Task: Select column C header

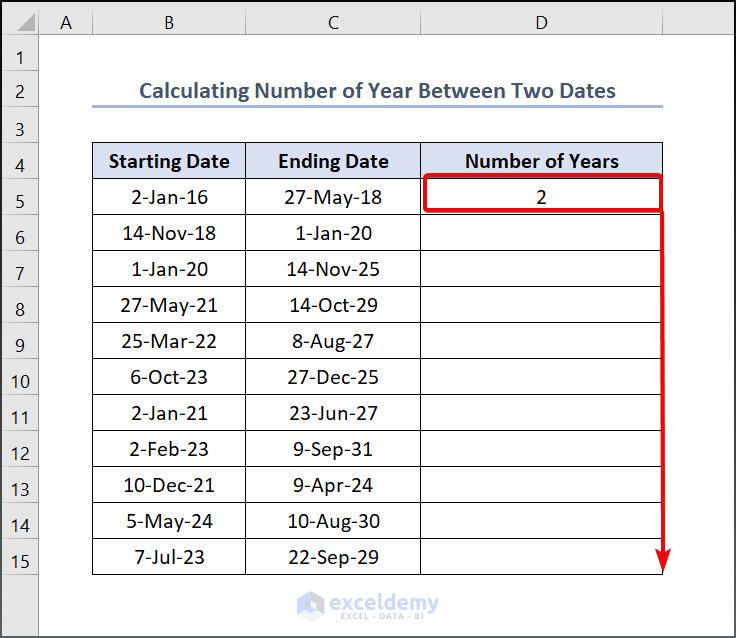Action: [x=333, y=22]
